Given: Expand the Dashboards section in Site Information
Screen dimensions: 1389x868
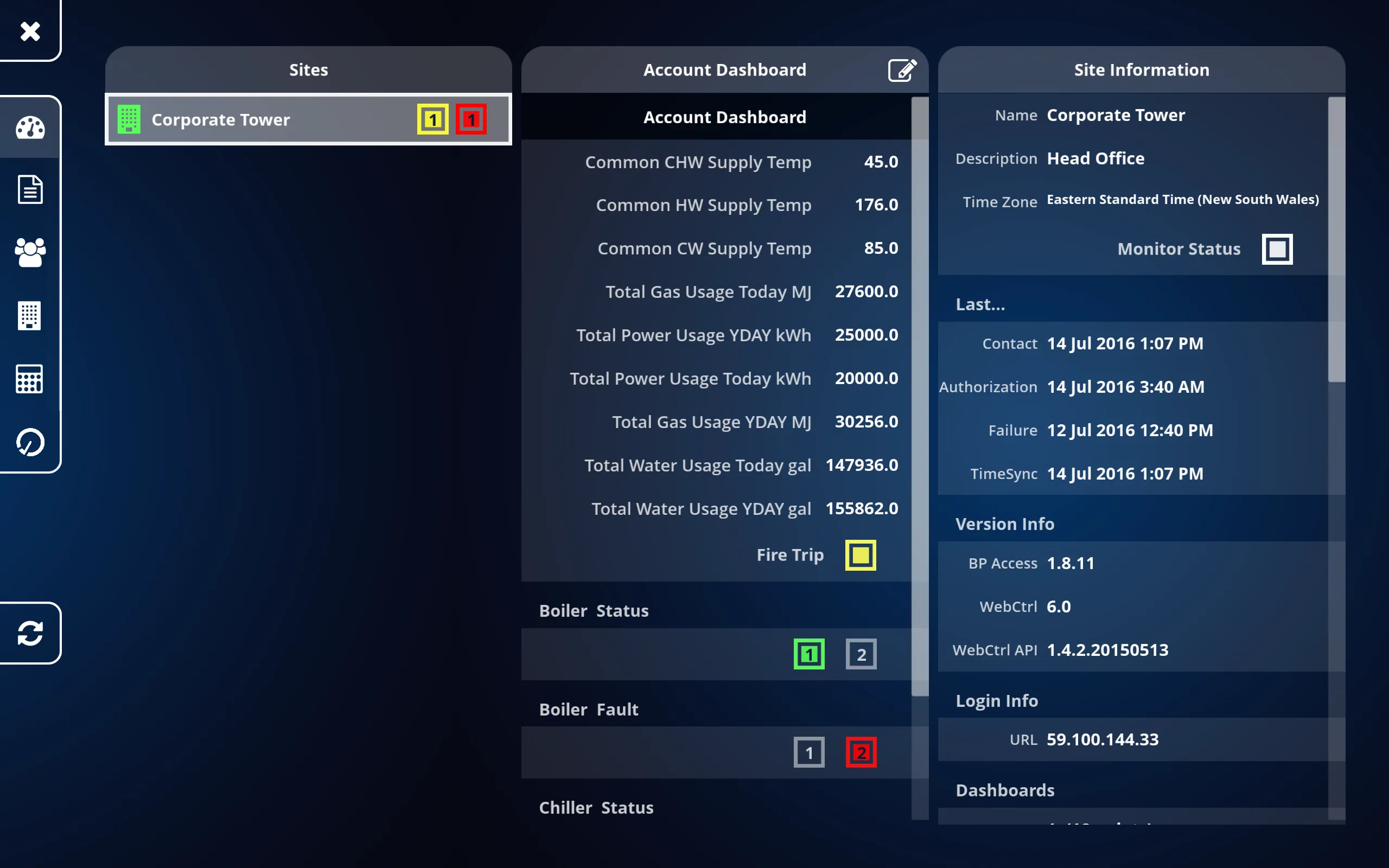Looking at the screenshot, I should click(1005, 789).
